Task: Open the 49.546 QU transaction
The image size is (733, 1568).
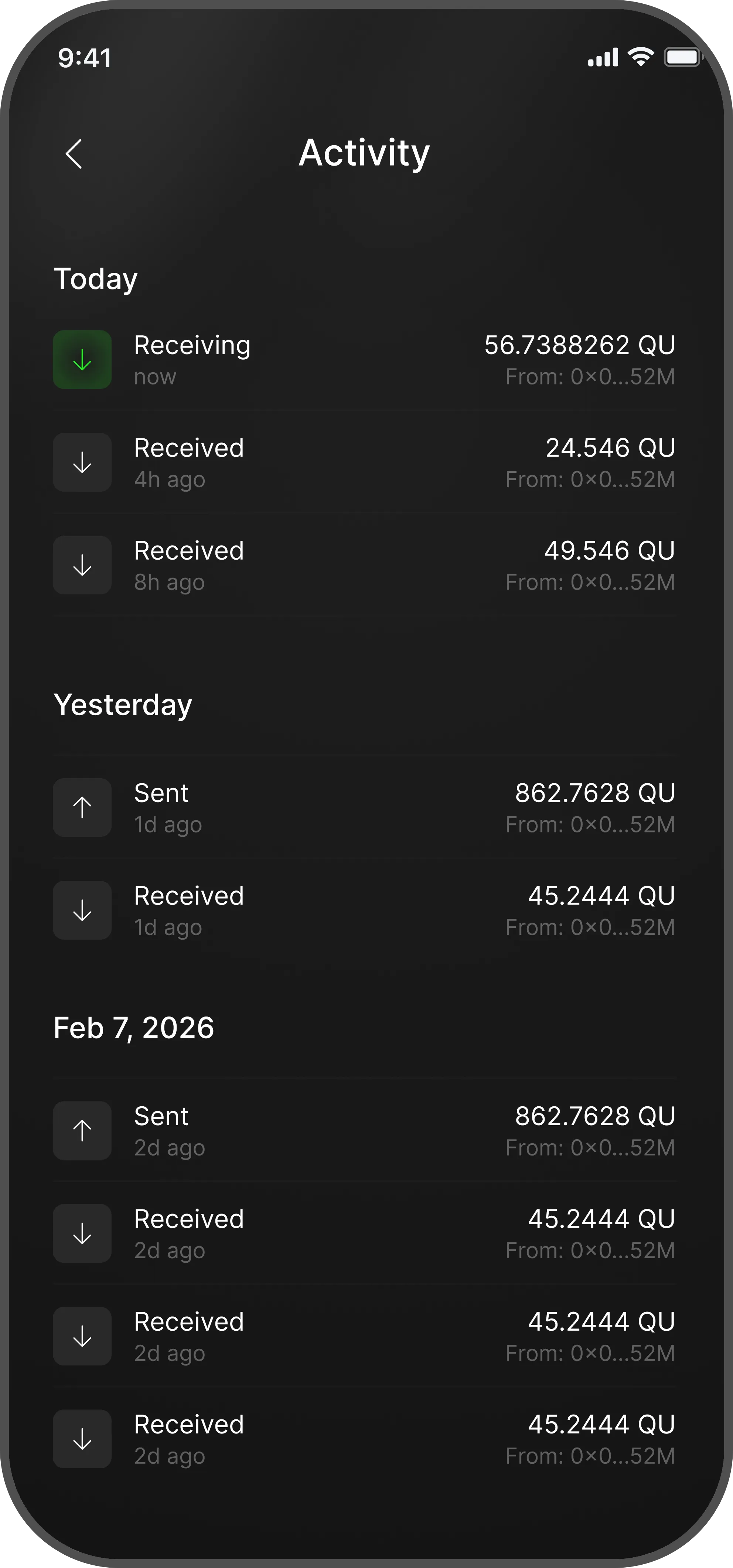Action: (x=609, y=551)
